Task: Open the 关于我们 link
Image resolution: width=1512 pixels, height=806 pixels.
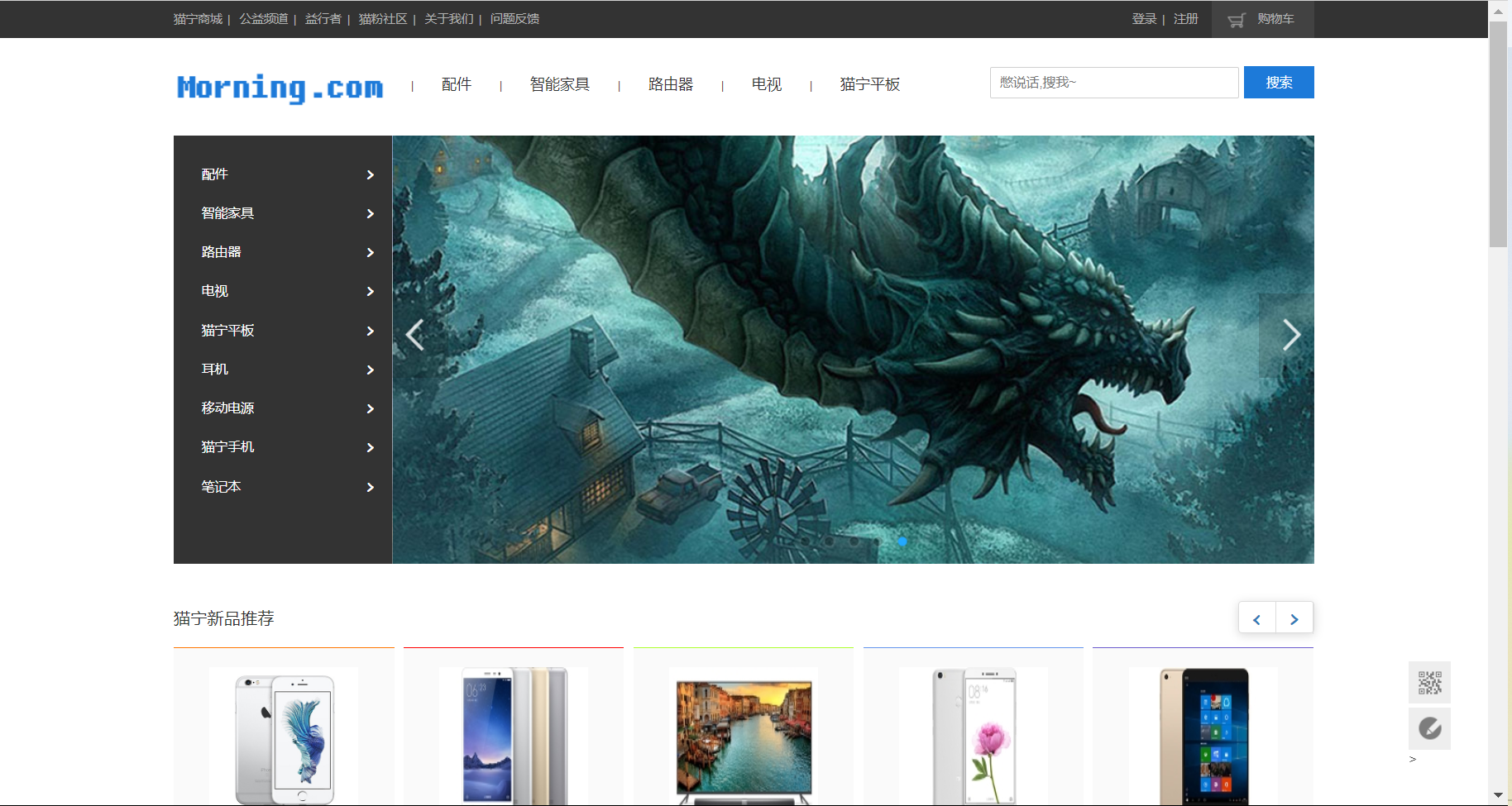Action: [449, 19]
